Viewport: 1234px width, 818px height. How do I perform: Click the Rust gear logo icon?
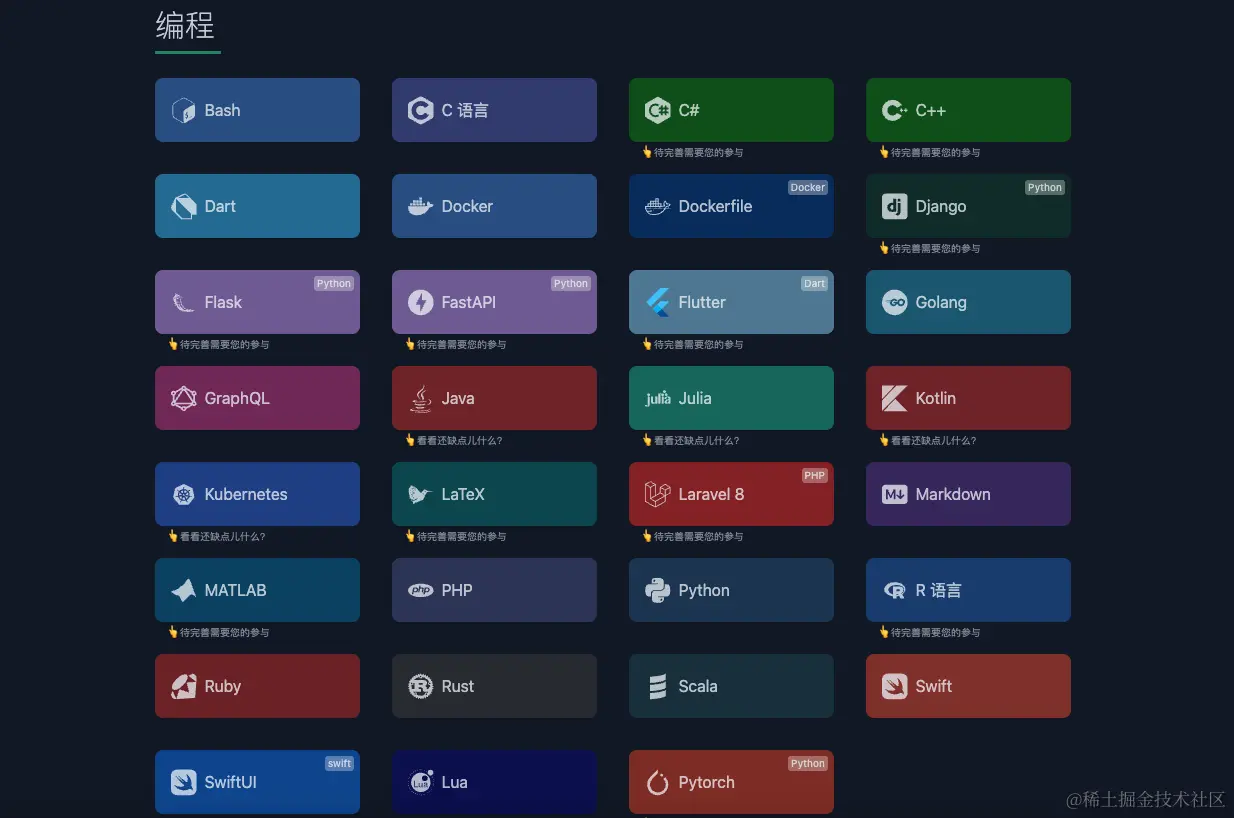(x=420, y=686)
